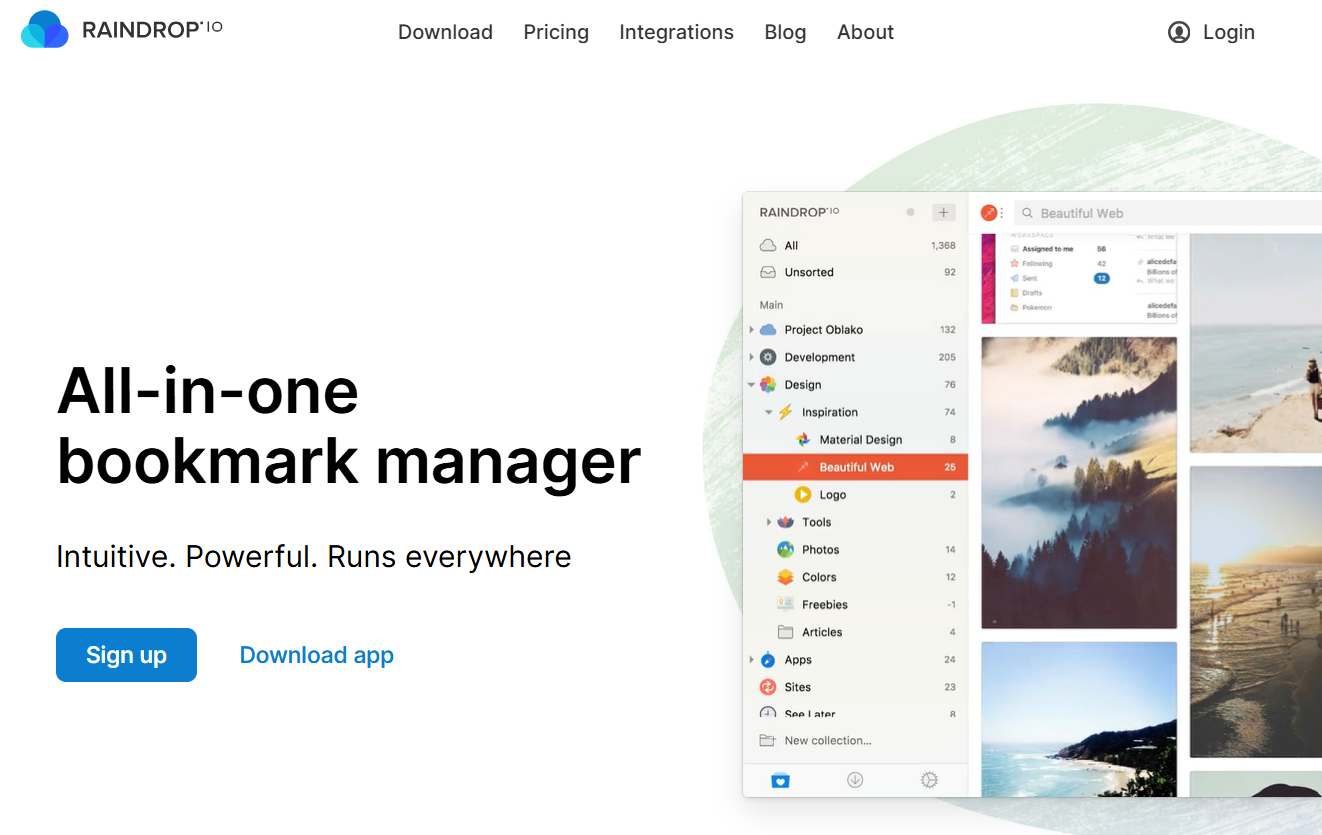Select the Beautiful Web collection
1322x835 pixels.
click(x=856, y=467)
